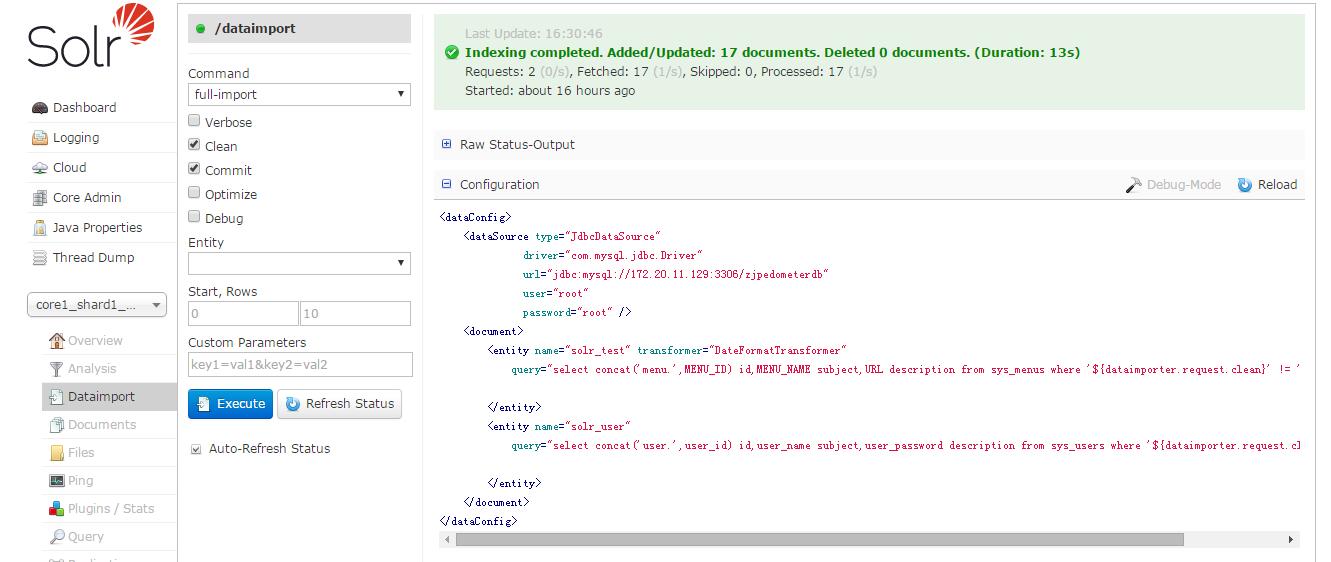Toggle the Auto-Refresh Status checkbox

coord(195,449)
